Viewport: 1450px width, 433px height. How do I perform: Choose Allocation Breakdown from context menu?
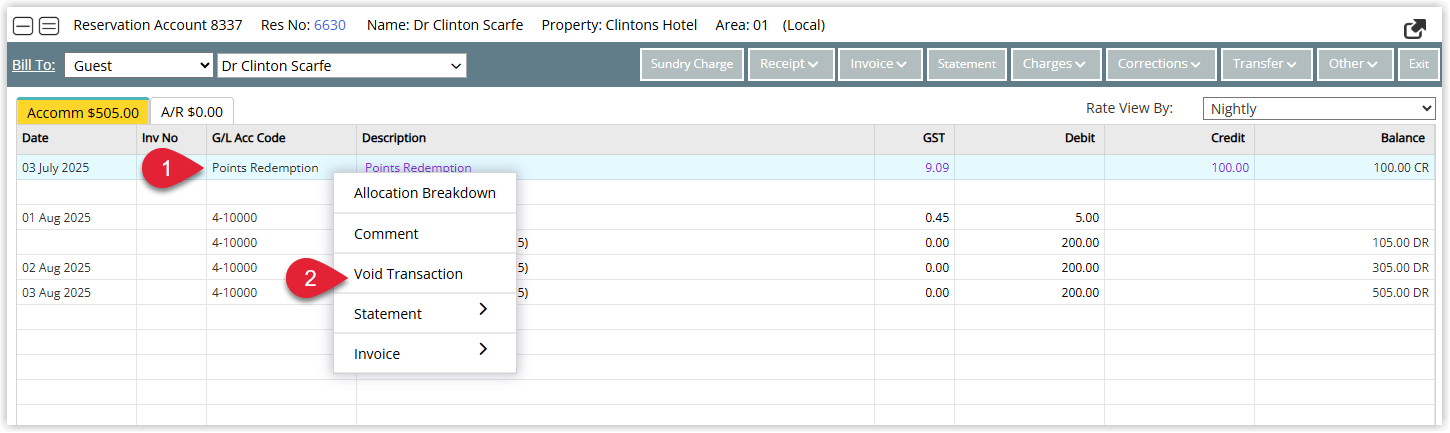pos(425,193)
